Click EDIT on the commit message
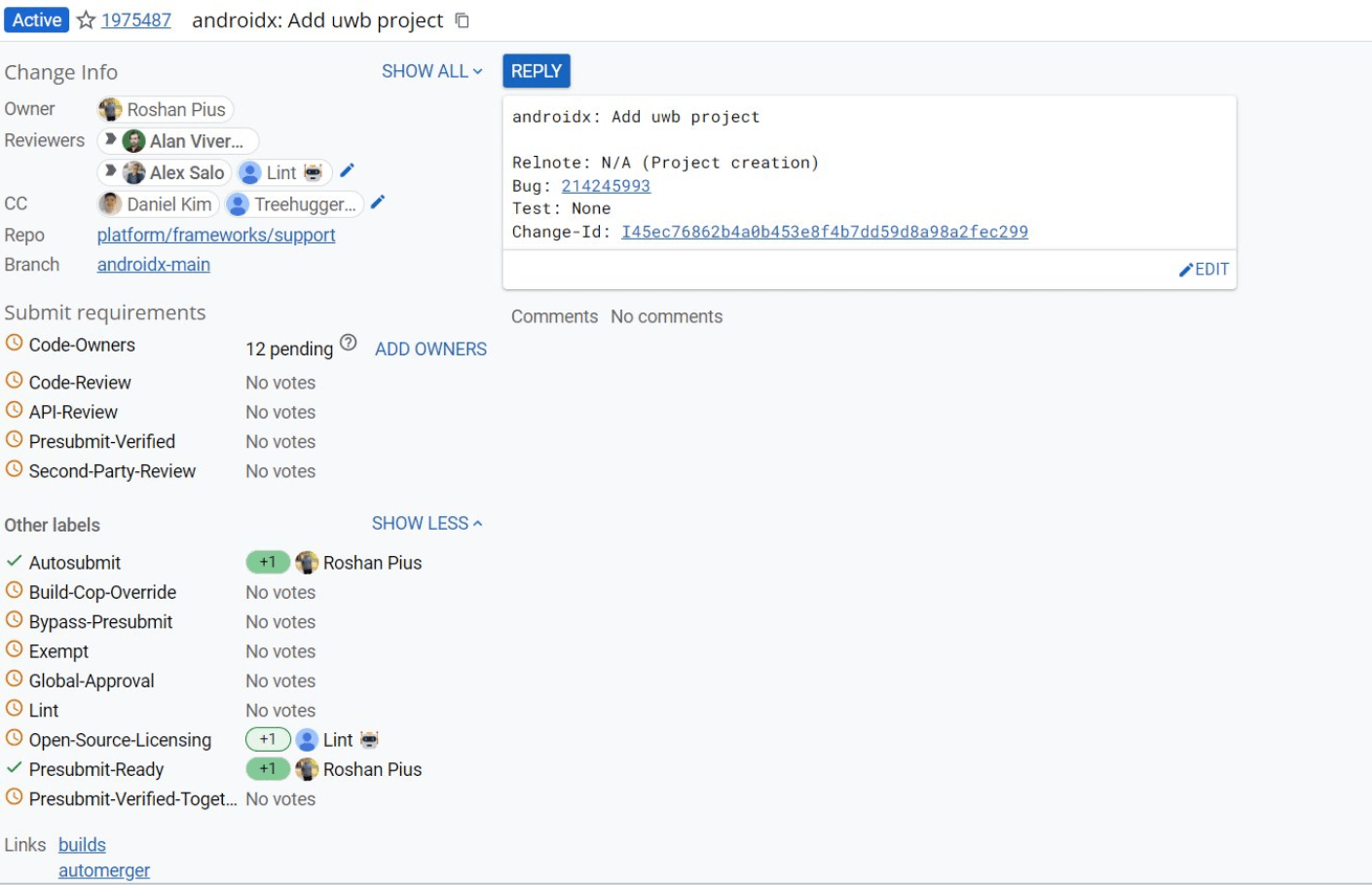Screen dimensions: 1372x885 coord(1204,269)
